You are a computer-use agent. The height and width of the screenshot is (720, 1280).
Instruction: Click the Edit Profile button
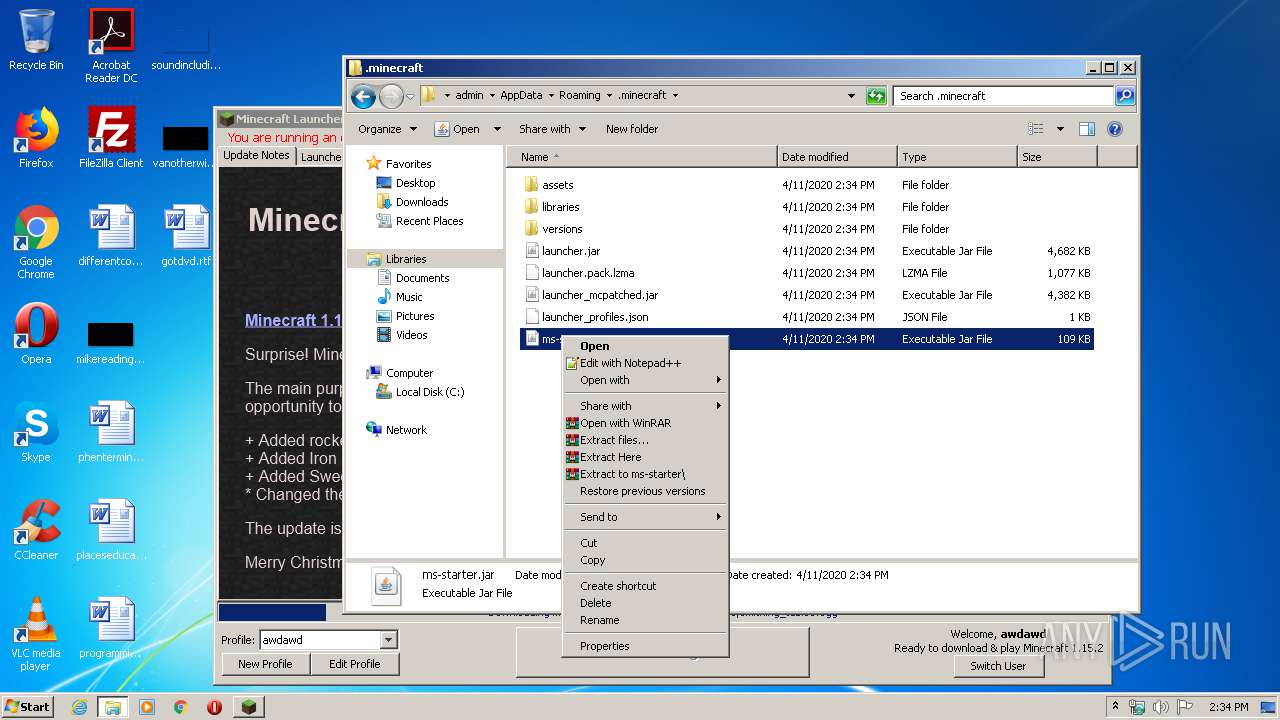pos(354,664)
